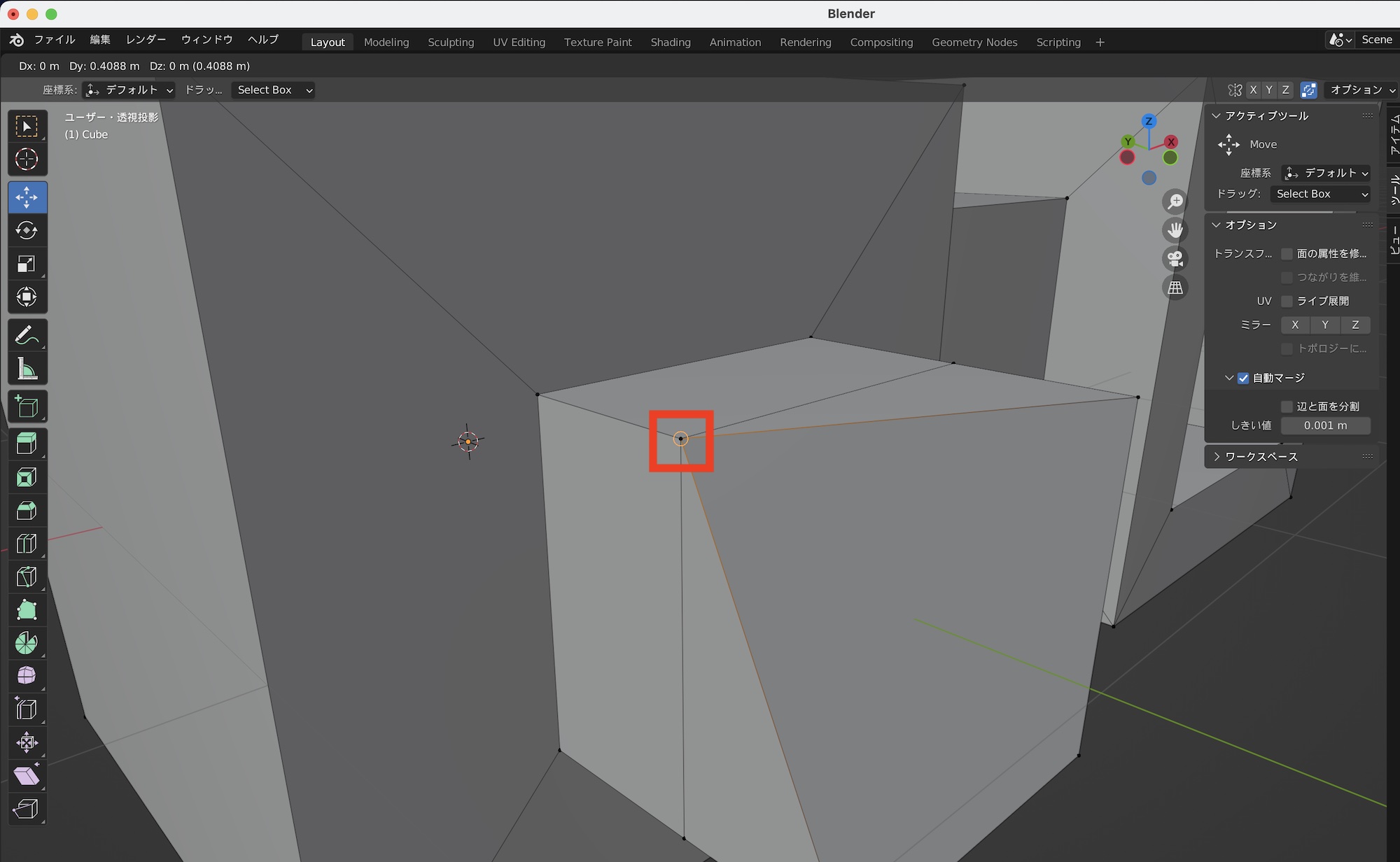Select the Rotate tool in the toolbar
Viewport: 1400px width, 862px height.
pos(27,231)
